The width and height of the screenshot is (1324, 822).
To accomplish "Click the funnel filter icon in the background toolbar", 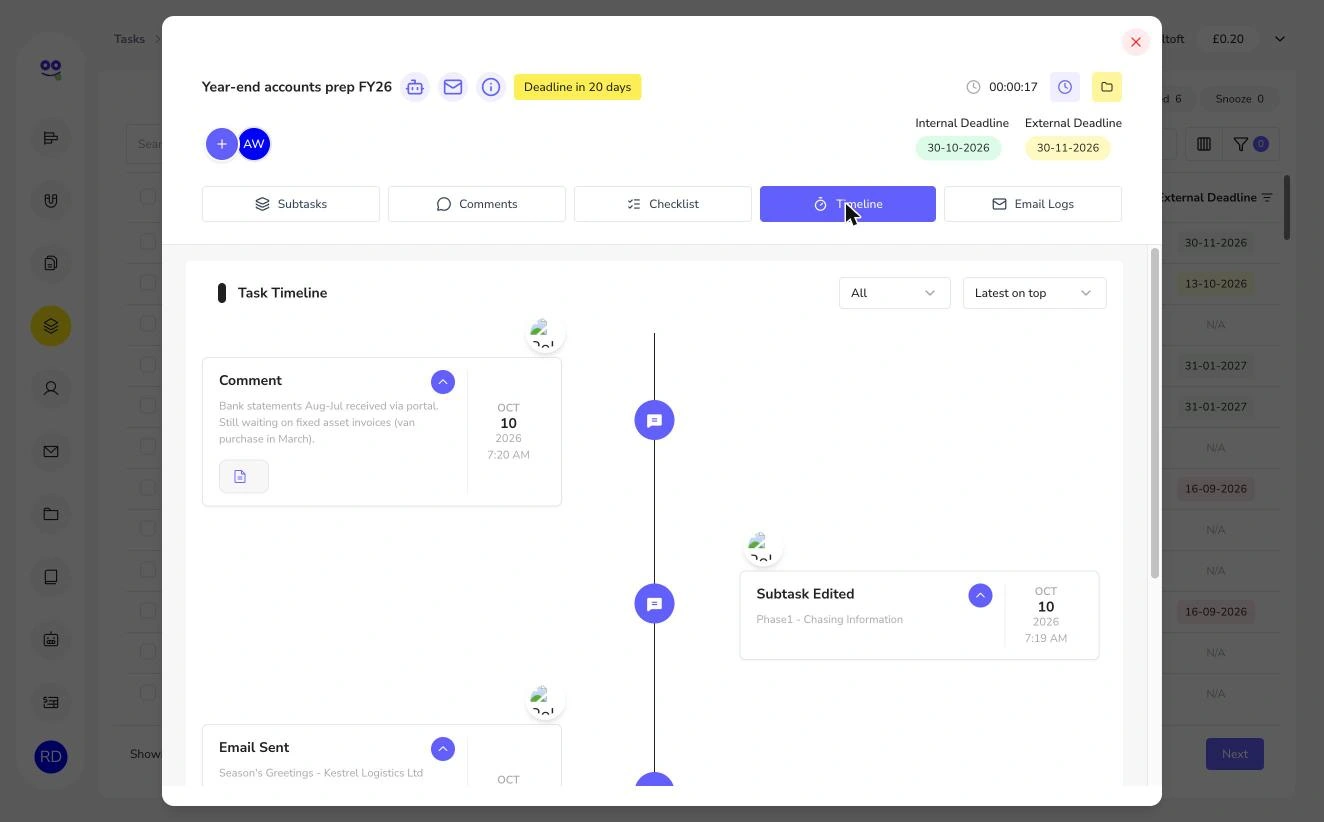I will 1240,144.
